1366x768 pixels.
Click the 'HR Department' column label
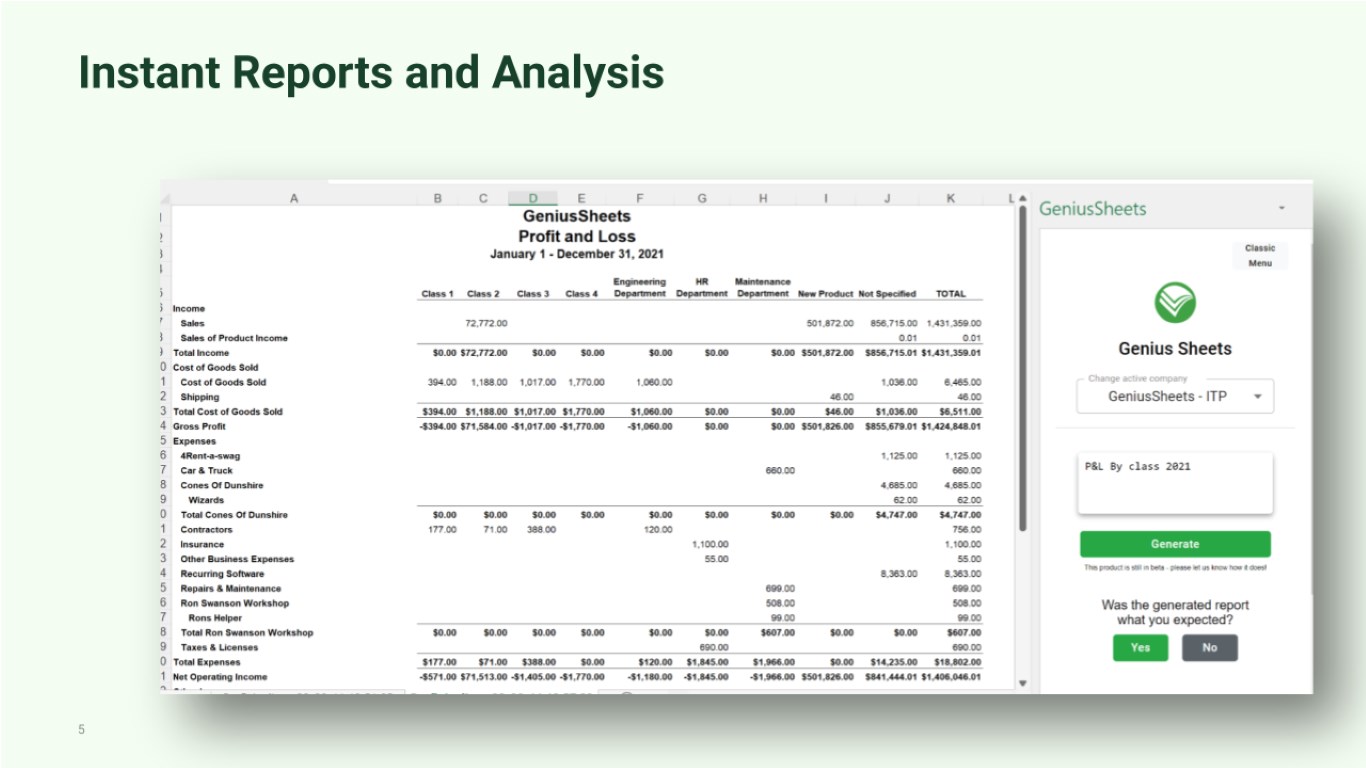coord(702,288)
